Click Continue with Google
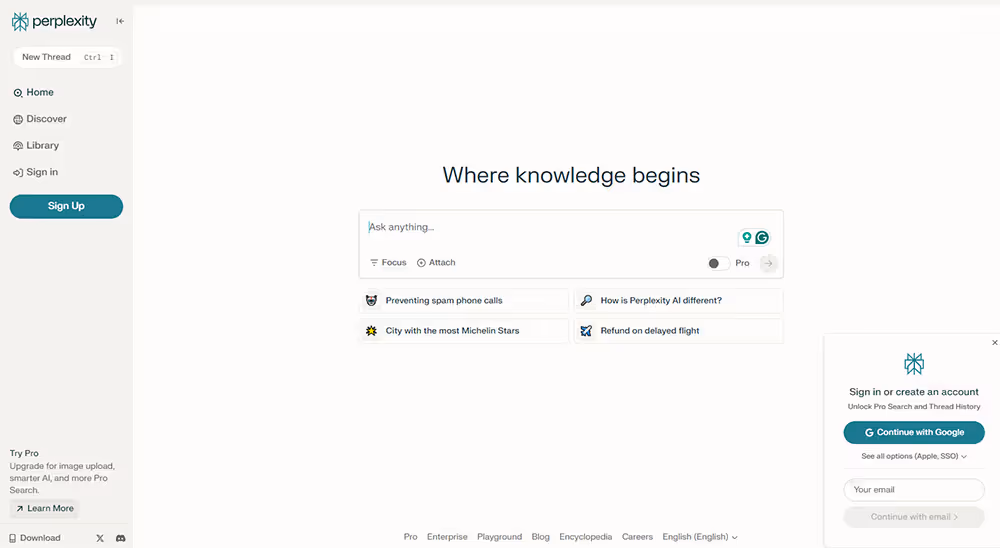 [x=914, y=433]
